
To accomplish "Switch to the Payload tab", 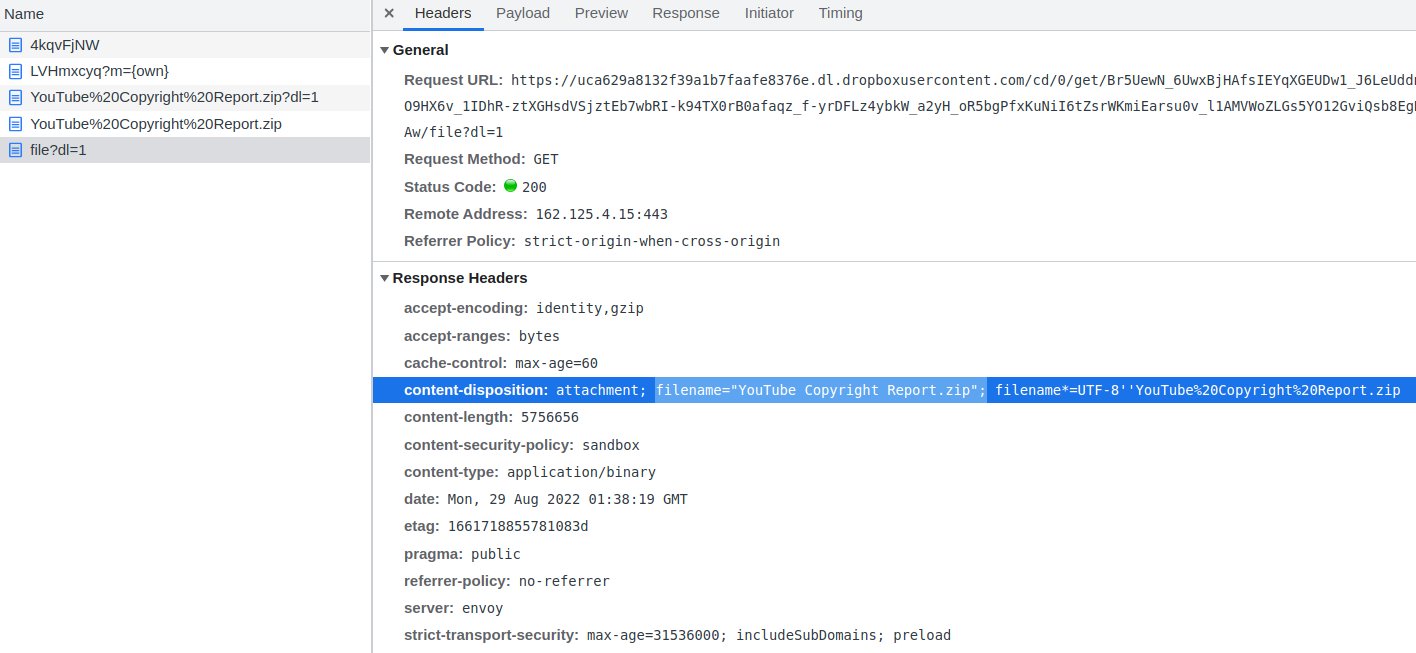I will coord(522,13).
